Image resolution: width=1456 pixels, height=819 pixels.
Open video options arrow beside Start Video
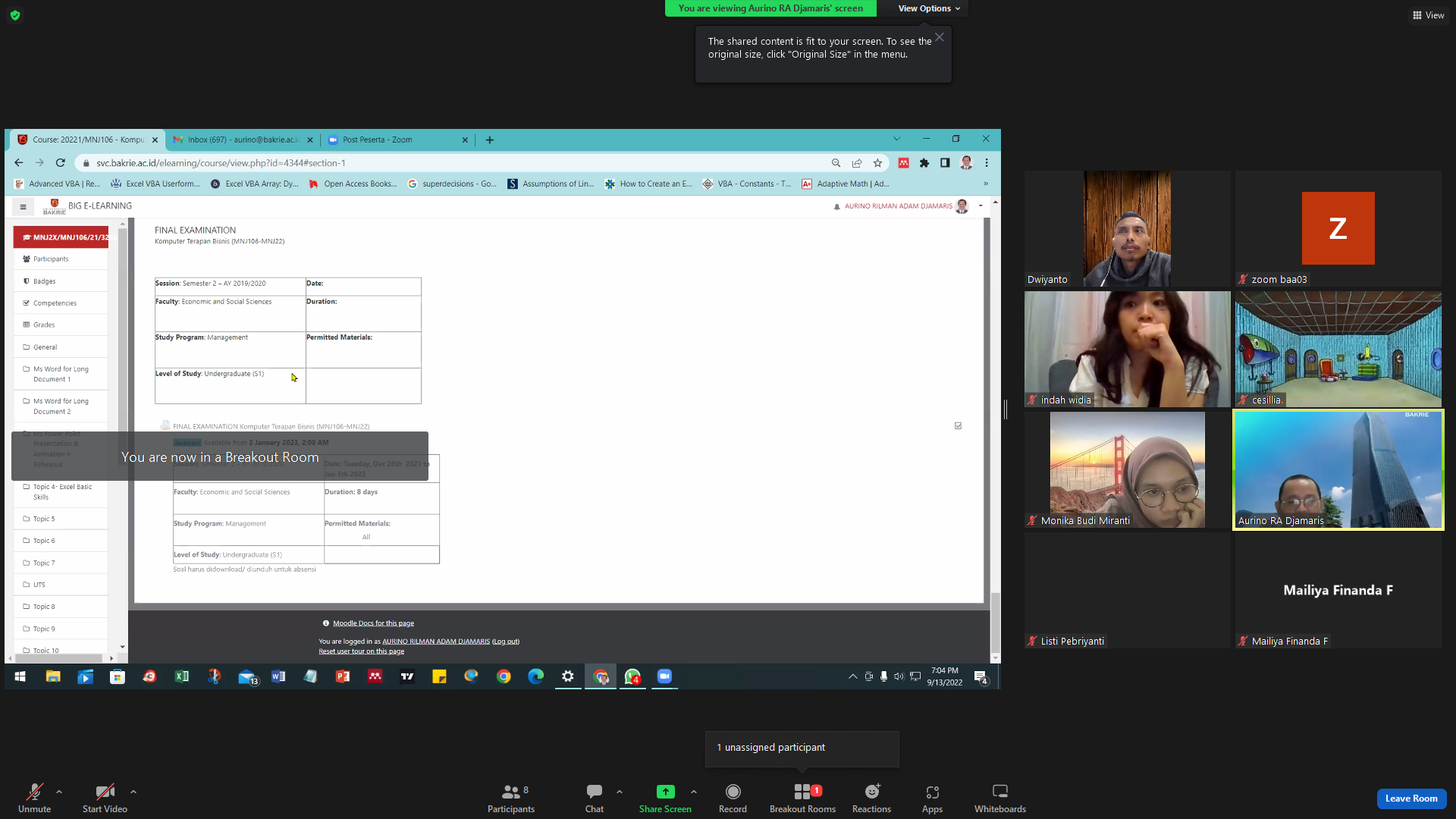point(133,792)
